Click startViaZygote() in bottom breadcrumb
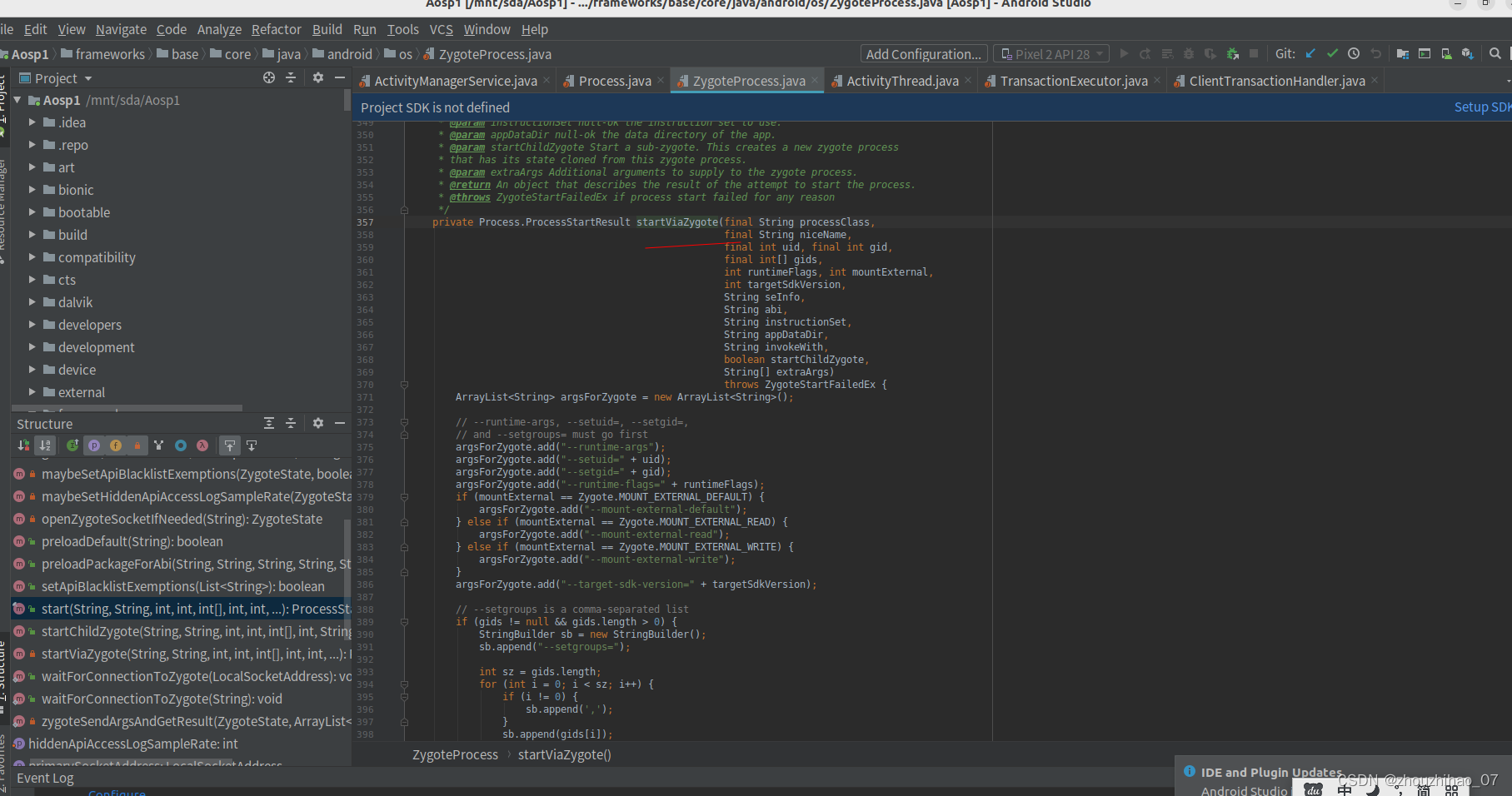The image size is (1512, 796). click(565, 754)
